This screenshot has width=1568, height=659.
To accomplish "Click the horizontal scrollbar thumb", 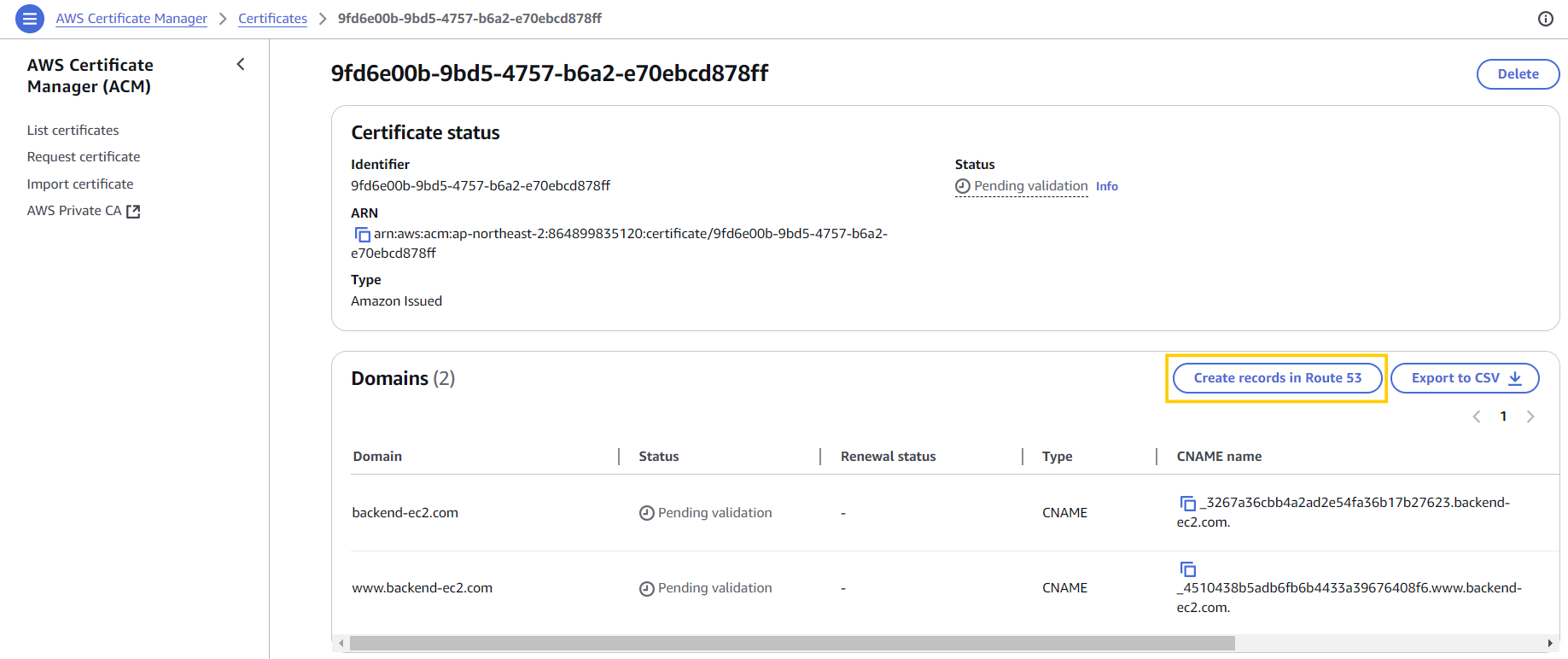I will [x=792, y=643].
